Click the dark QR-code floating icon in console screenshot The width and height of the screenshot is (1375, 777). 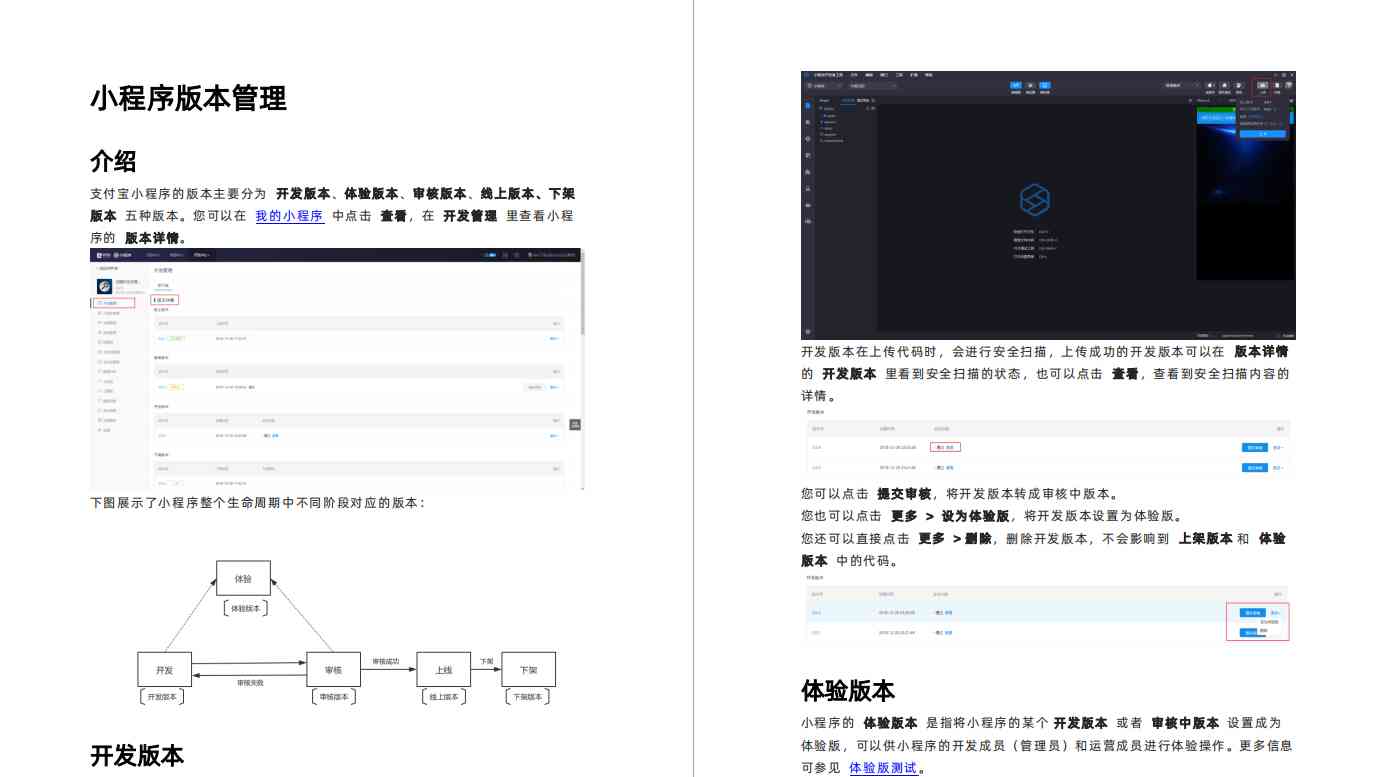click(575, 425)
